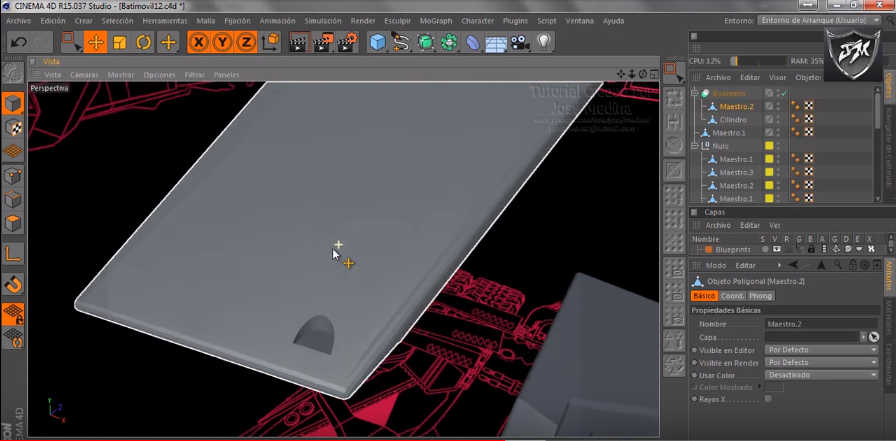This screenshot has height=441, width=896.
Task: Open the Herramientas menu
Action: [x=165, y=21]
